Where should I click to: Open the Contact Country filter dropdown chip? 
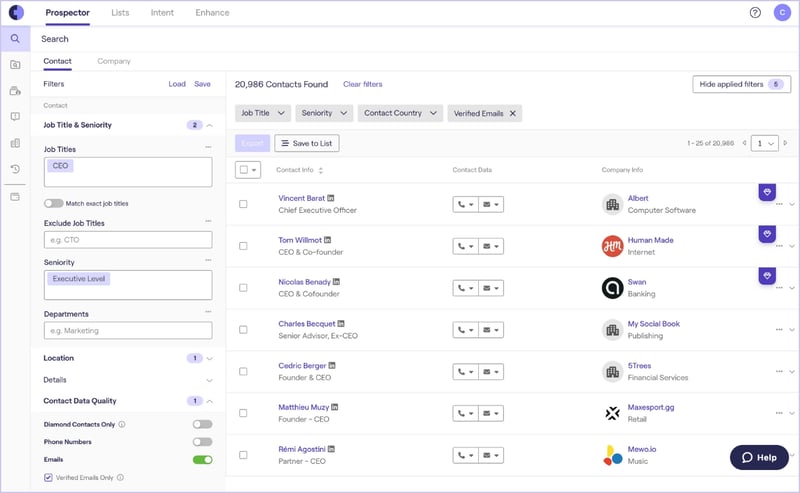pos(401,113)
